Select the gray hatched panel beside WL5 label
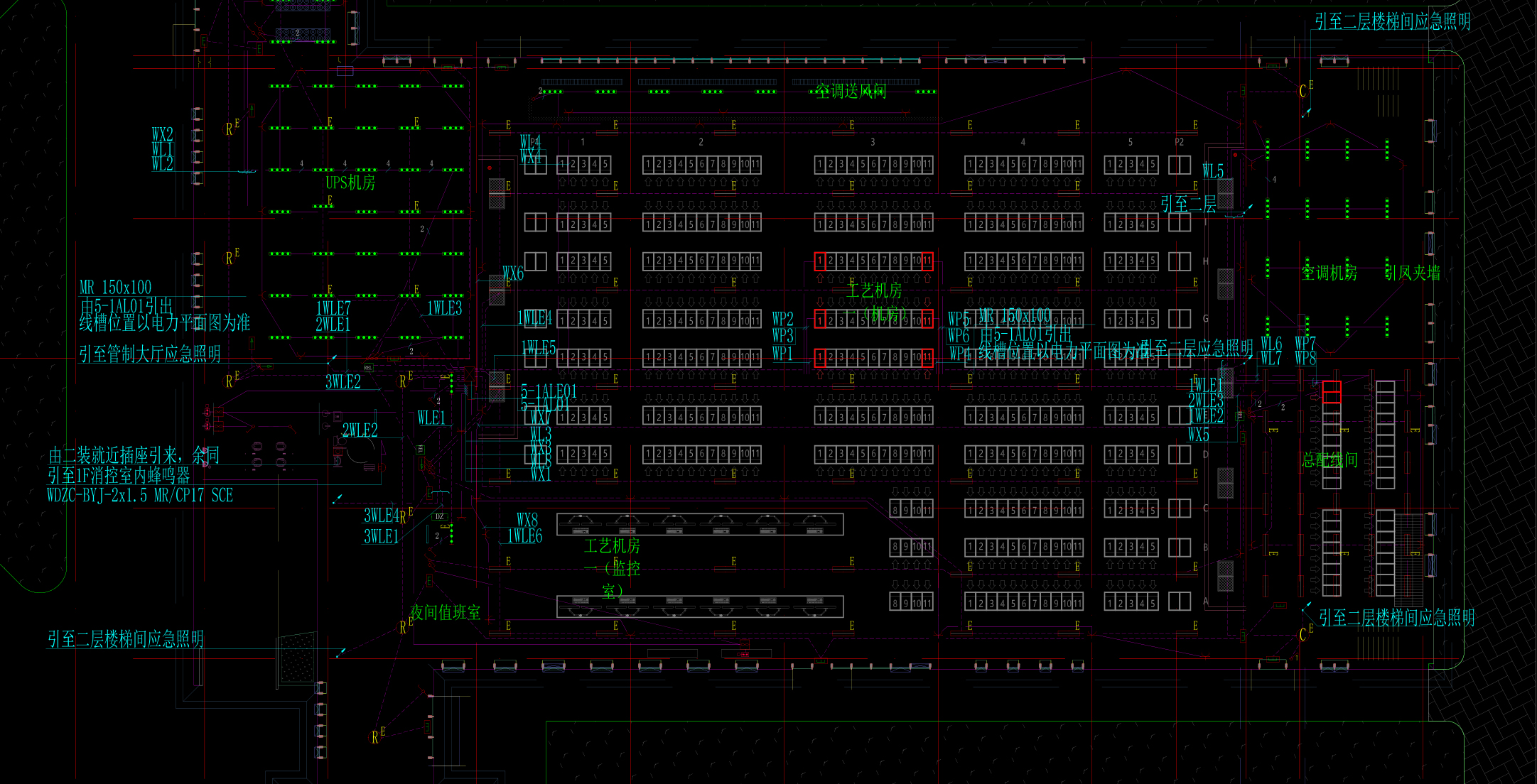The width and height of the screenshot is (1537, 784). tap(1226, 193)
